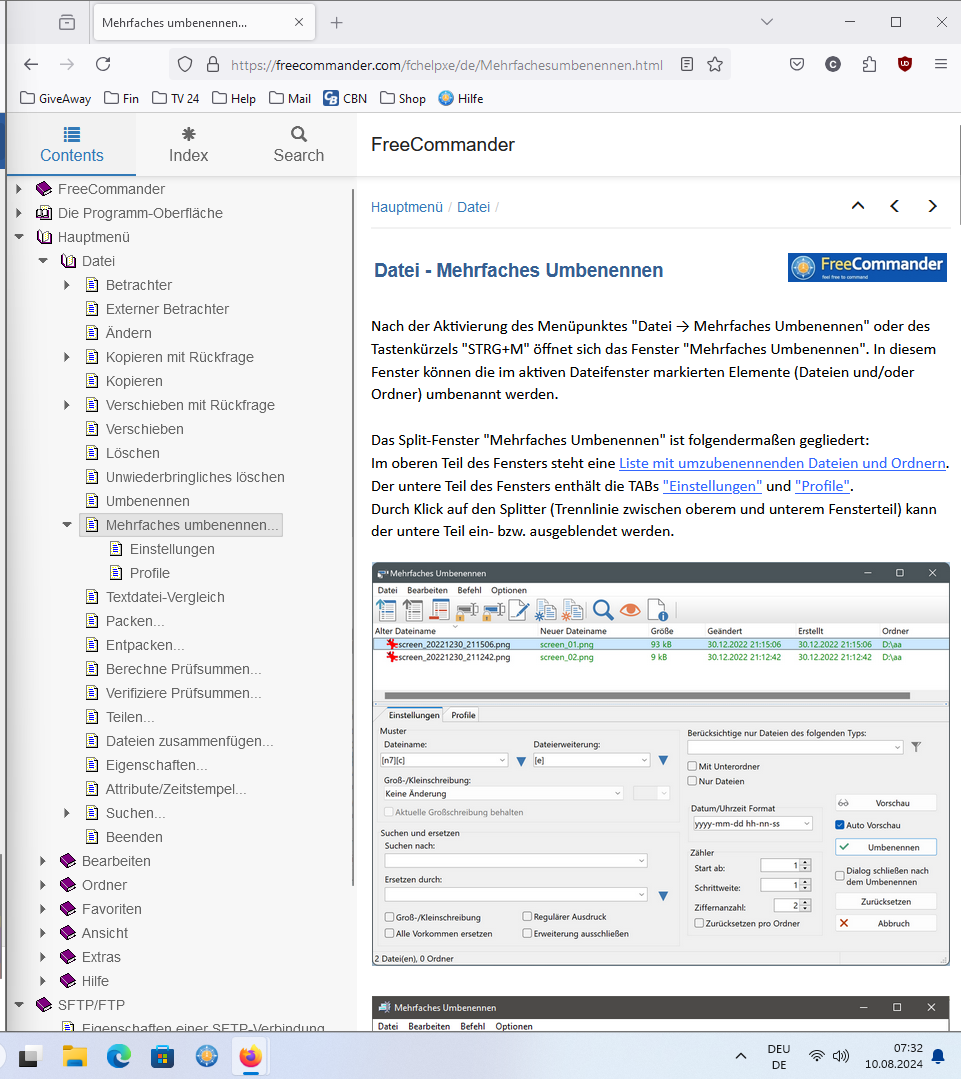Viewport: 961px width, 1079px height.
Task: Go back using browser back arrow
Action: tap(31, 65)
